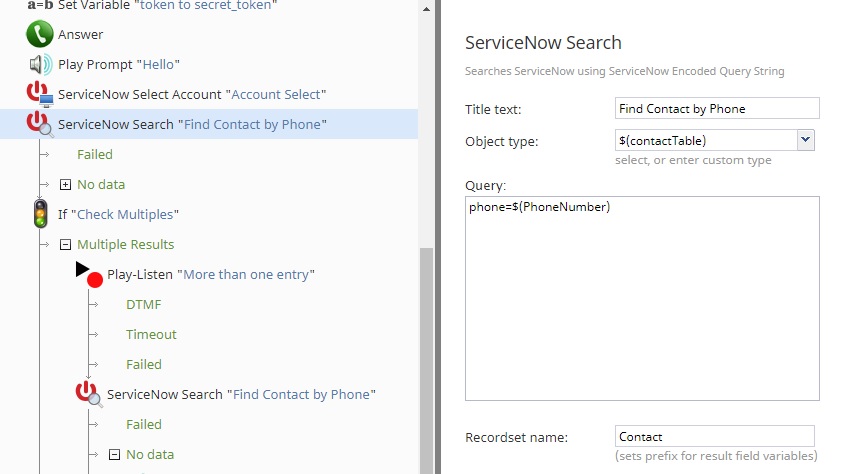Click the nested ServiceNow Search icon
This screenshot has height=474, width=855.
(x=89, y=394)
